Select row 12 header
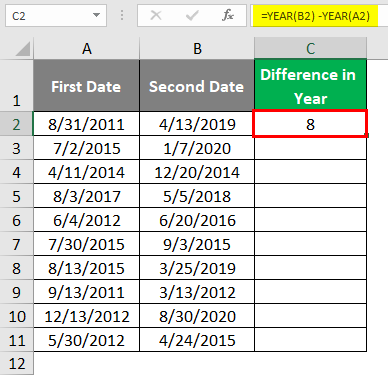Screen dimensions: 388x375 (x=16, y=363)
